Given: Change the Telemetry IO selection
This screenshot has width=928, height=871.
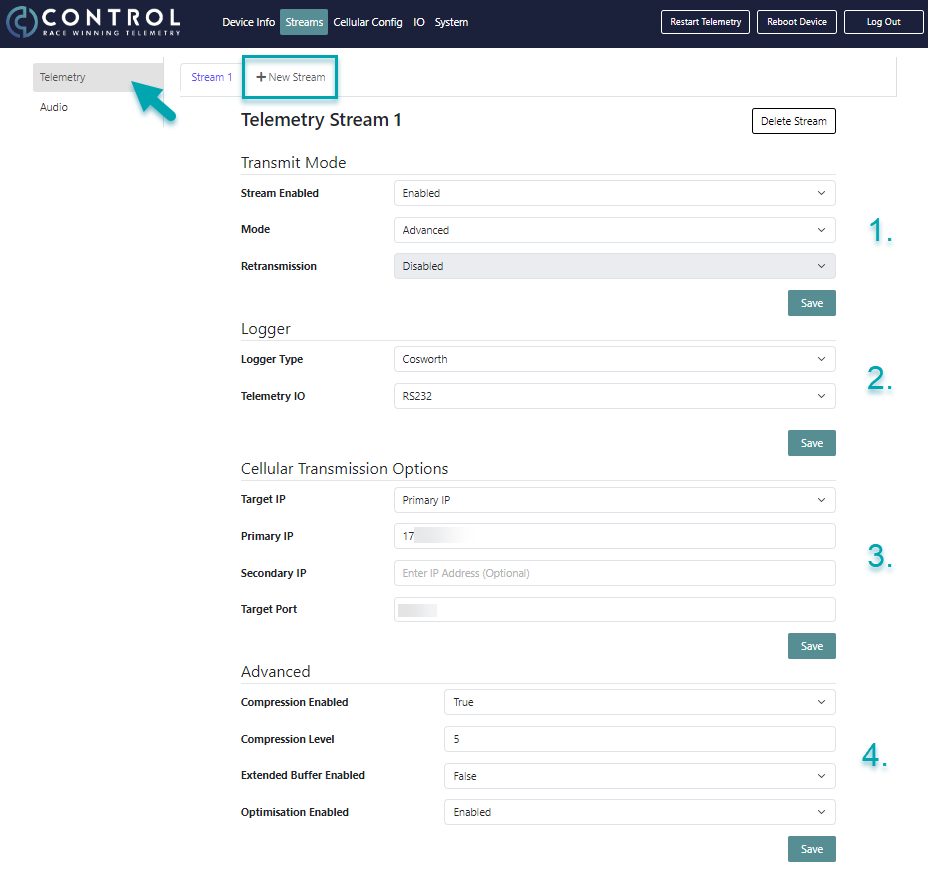Looking at the screenshot, I should click(614, 396).
